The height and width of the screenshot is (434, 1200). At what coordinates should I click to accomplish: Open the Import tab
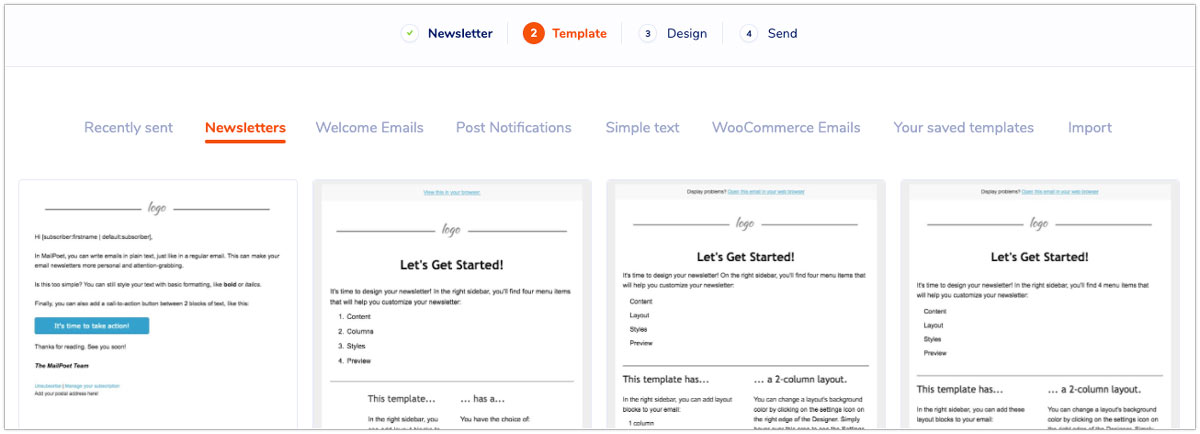[x=1090, y=127]
